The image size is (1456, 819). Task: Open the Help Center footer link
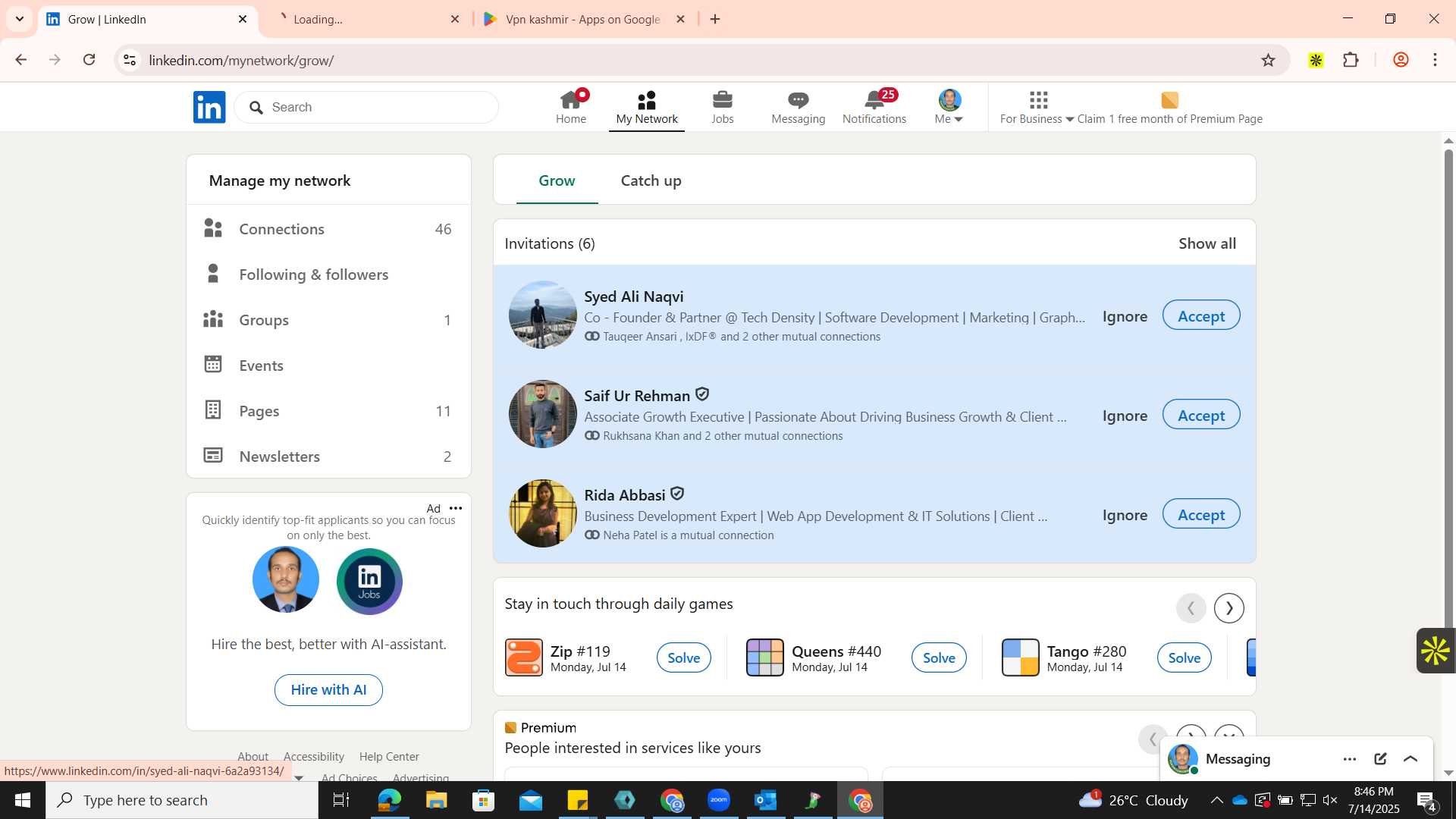[x=389, y=757]
